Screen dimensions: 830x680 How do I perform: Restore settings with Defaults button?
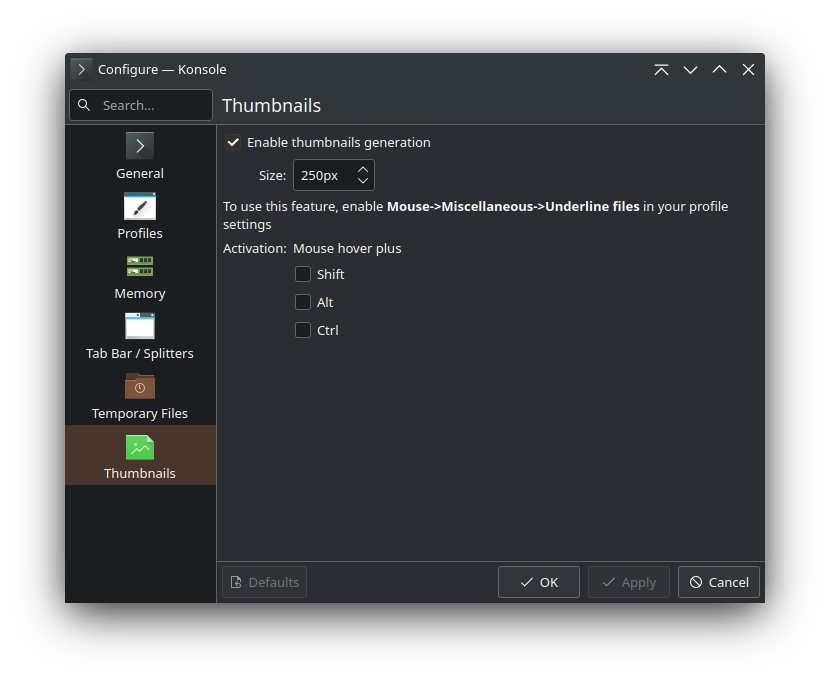pyautogui.click(x=264, y=582)
